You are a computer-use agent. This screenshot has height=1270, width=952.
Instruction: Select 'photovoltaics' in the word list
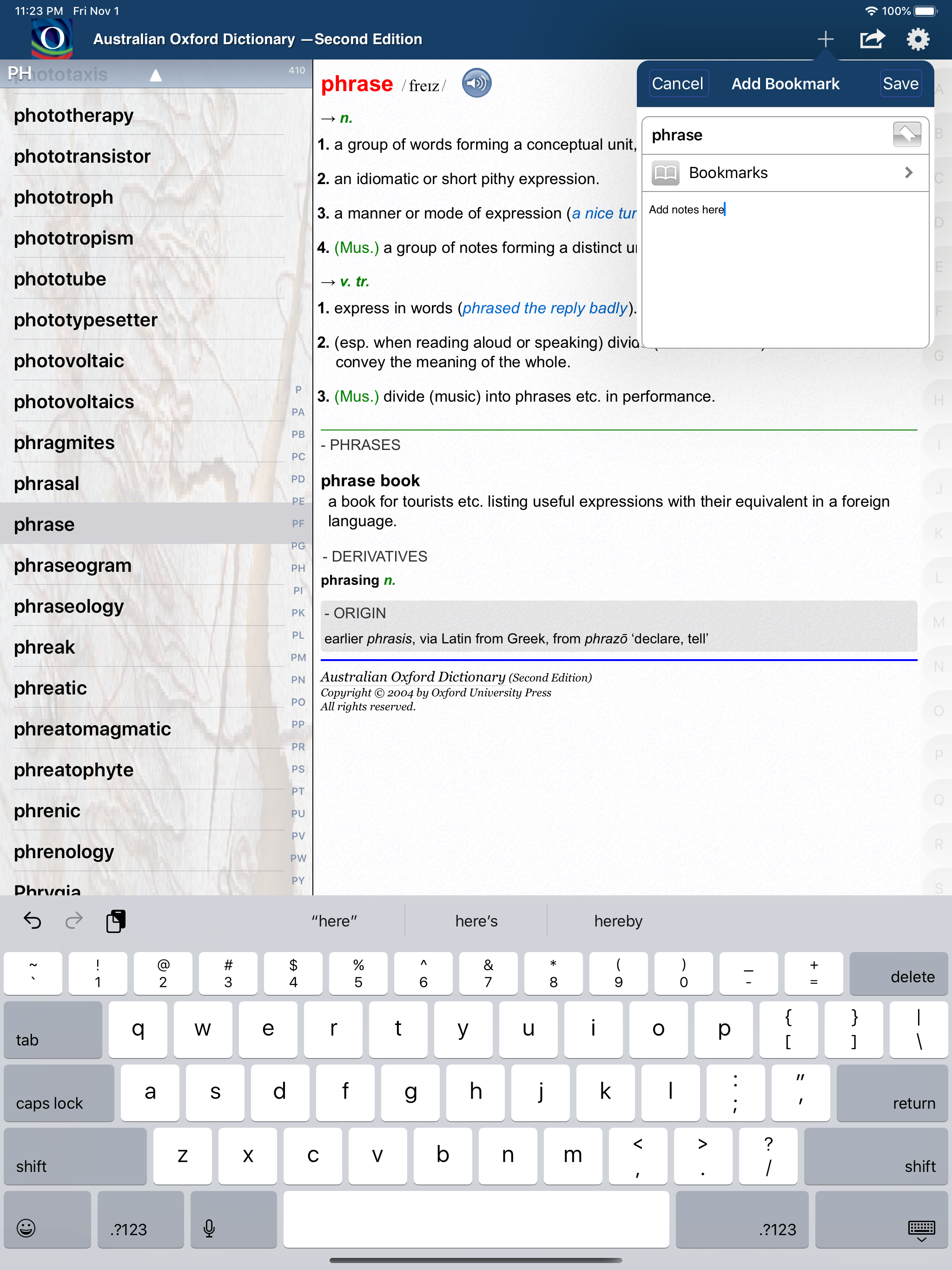click(x=149, y=401)
